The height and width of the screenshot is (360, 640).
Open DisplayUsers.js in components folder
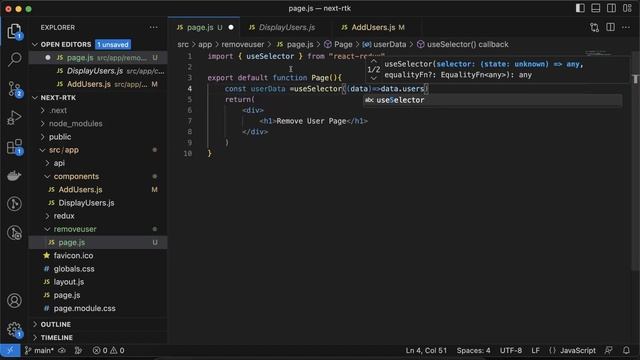tap(98, 202)
